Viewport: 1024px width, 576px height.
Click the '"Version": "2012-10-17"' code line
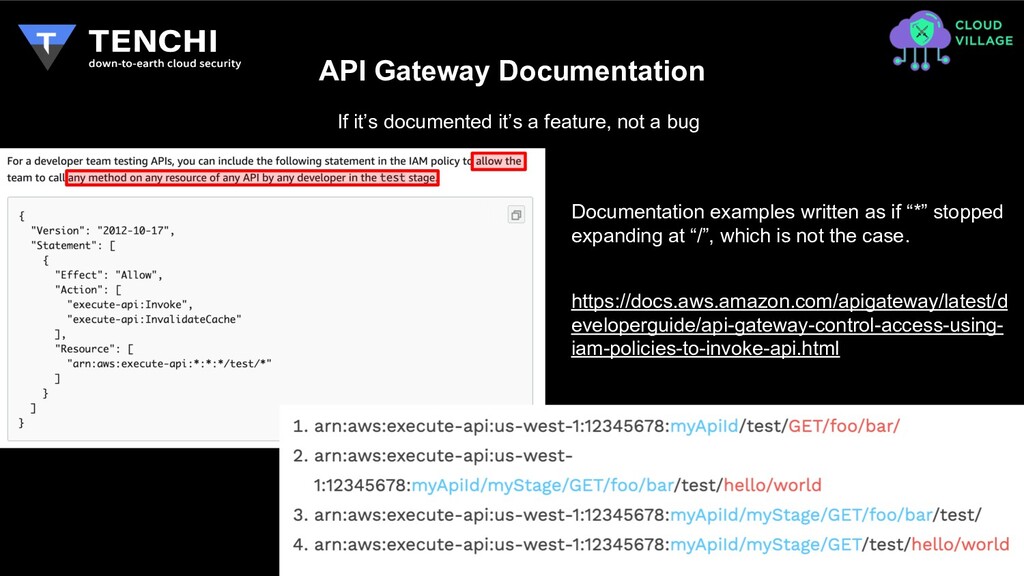[103, 231]
